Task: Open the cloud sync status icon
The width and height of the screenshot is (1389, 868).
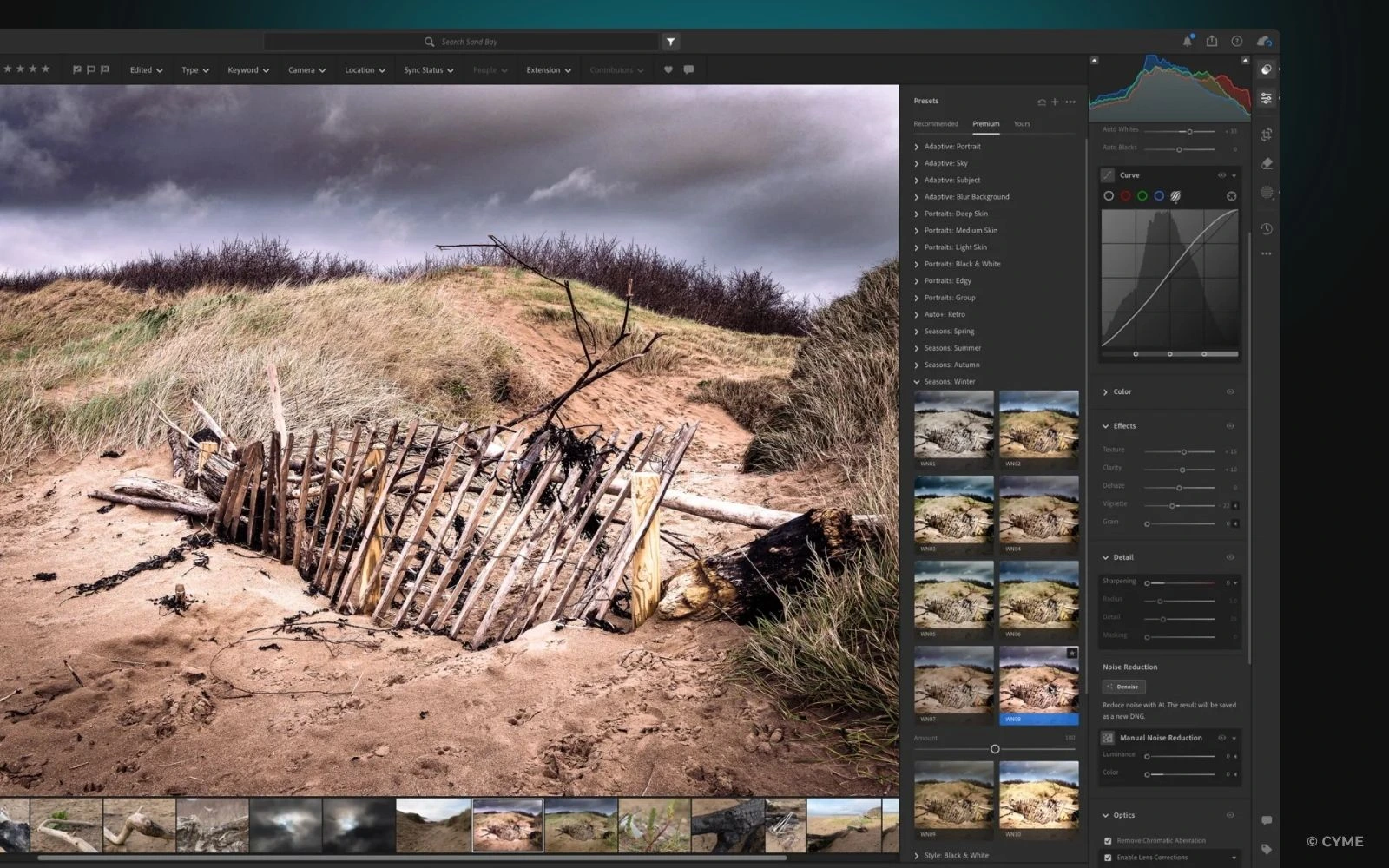Action: (1263, 41)
